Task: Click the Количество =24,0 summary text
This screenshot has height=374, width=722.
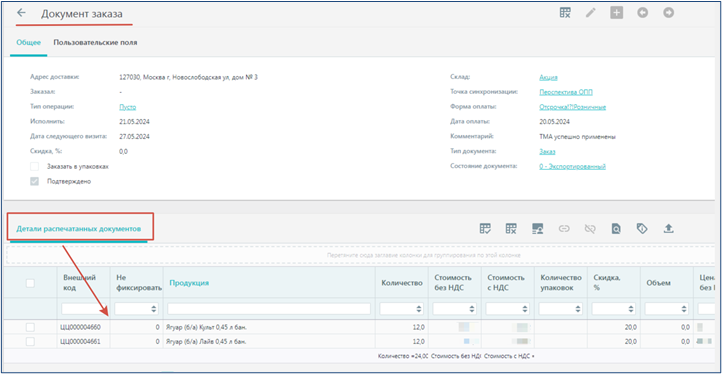Action: click(402, 356)
